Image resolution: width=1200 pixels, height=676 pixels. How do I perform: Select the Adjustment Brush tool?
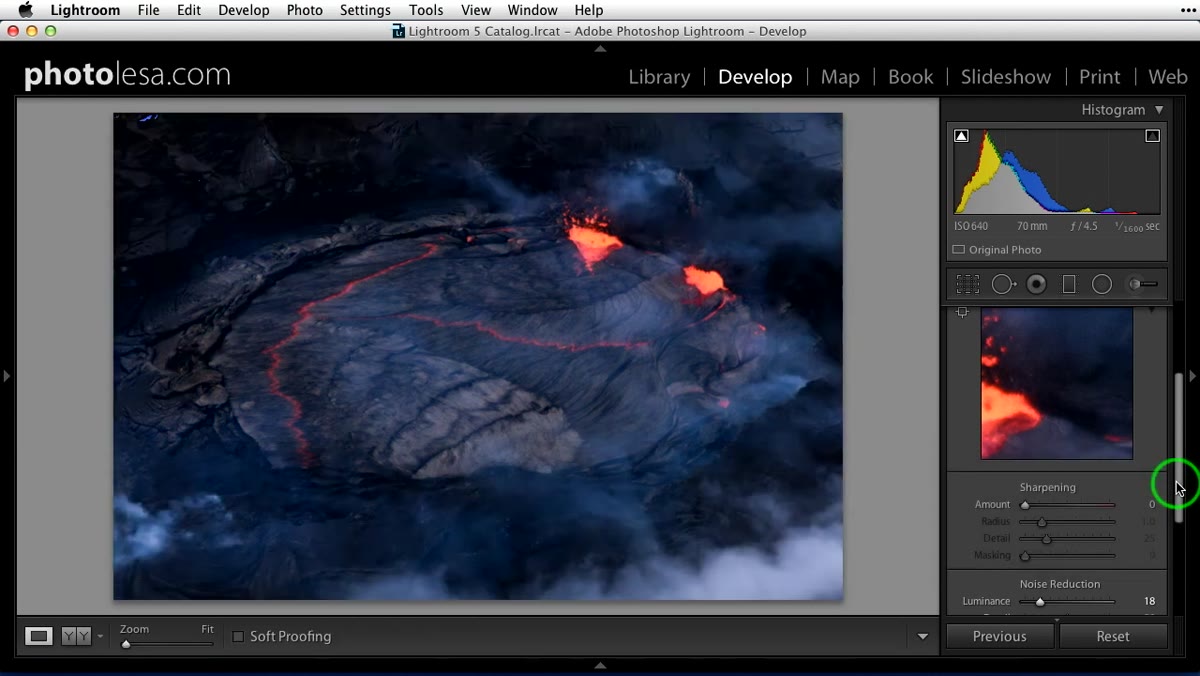pyautogui.click(x=1143, y=285)
